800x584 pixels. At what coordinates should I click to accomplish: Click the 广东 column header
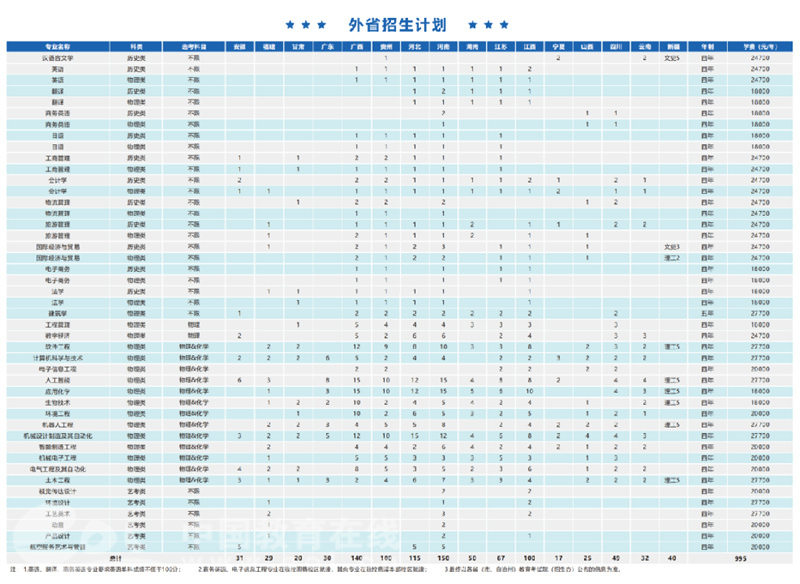pyautogui.click(x=328, y=47)
